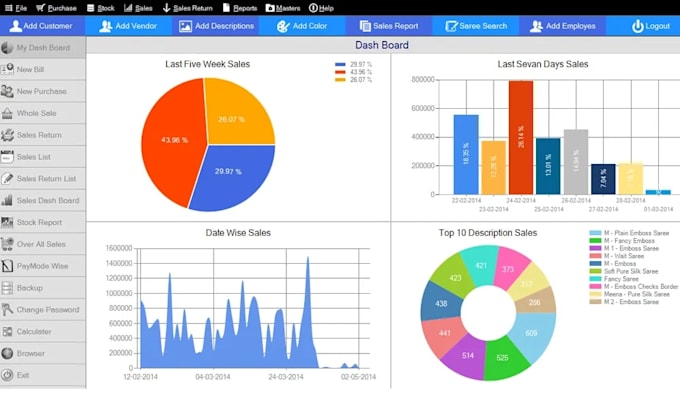The height and width of the screenshot is (393, 680).
Task: Open Whole Sale from the sidebar
Action: (43, 113)
